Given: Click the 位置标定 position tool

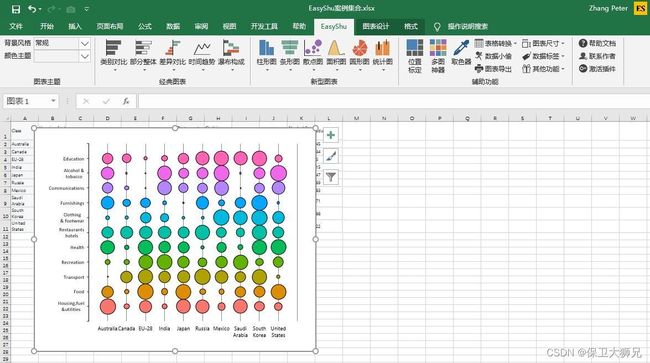Looking at the screenshot, I should pos(415,56).
